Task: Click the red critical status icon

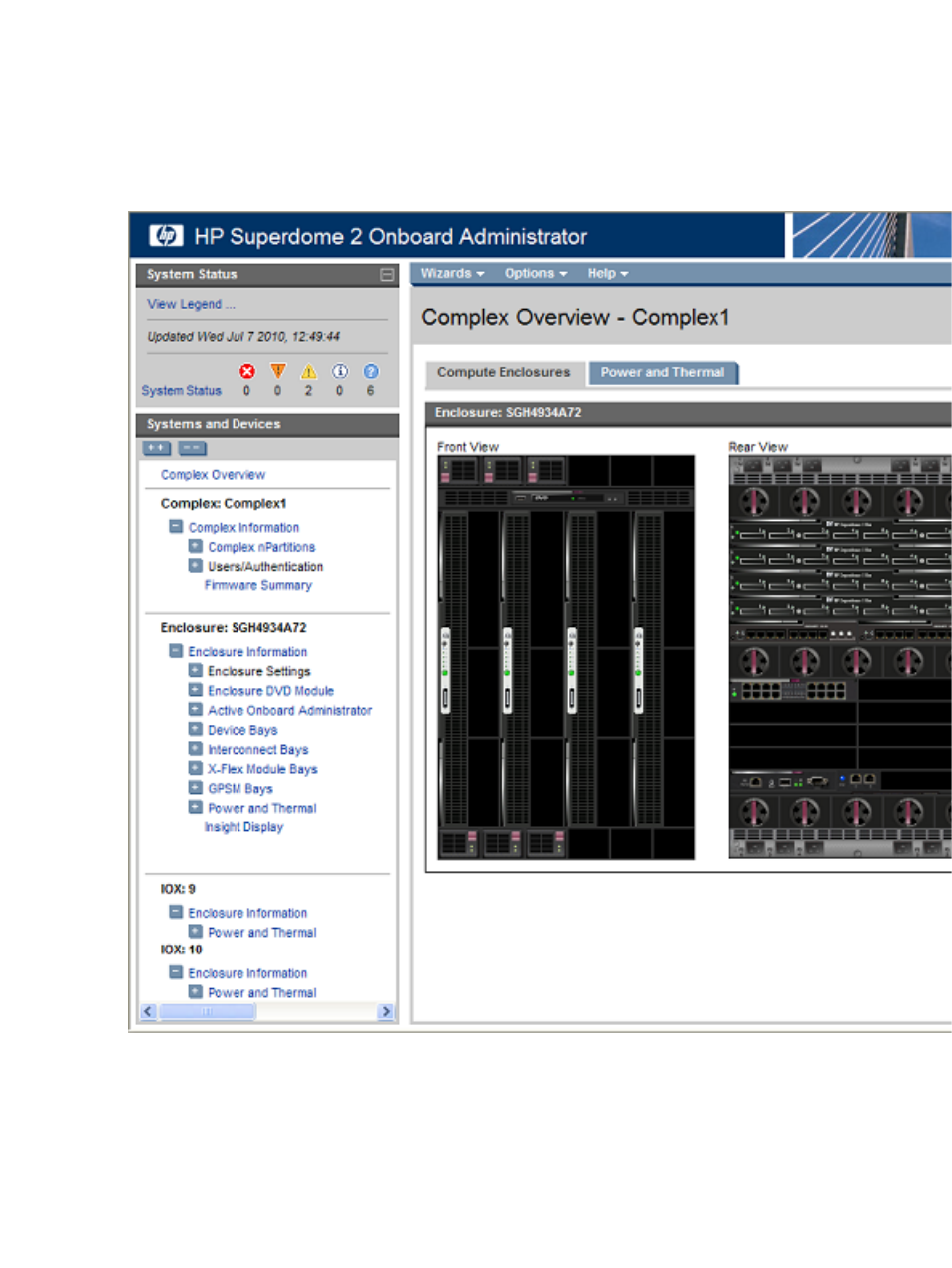Action: 247,371
